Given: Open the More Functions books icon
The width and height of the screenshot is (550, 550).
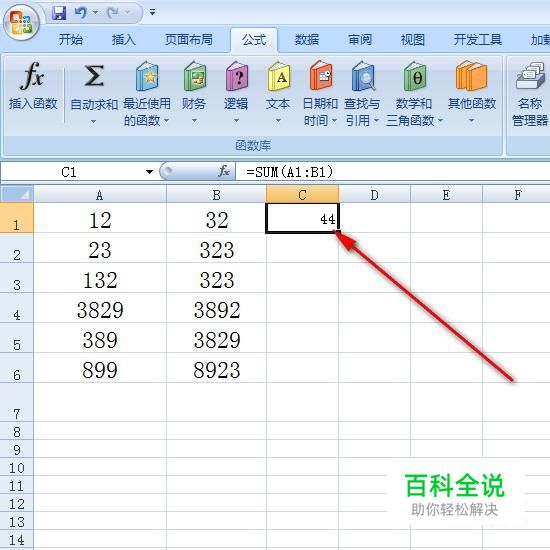Looking at the screenshot, I should (472, 76).
